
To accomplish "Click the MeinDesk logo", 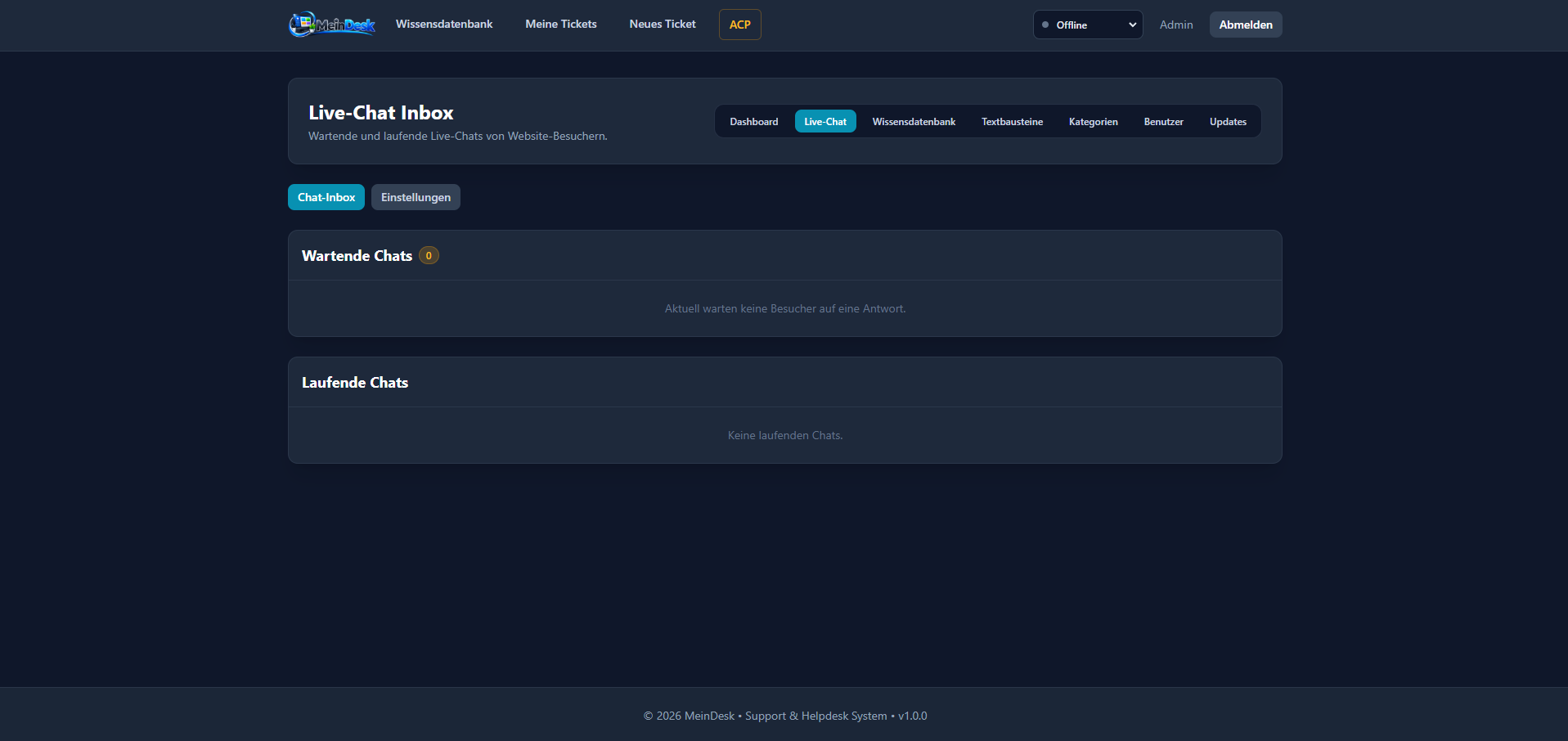I will click(x=332, y=25).
